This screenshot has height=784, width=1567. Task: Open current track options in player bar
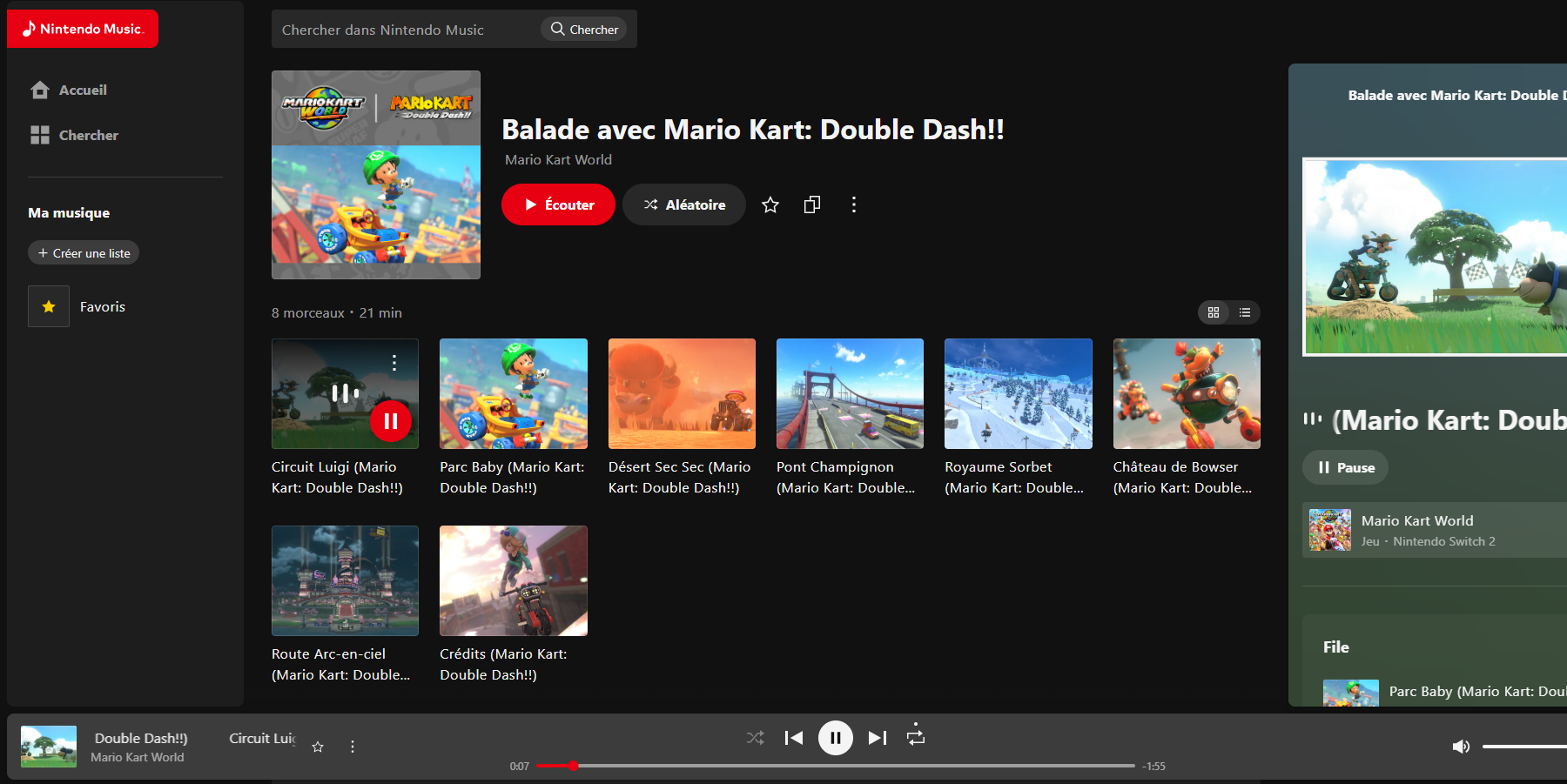click(353, 747)
